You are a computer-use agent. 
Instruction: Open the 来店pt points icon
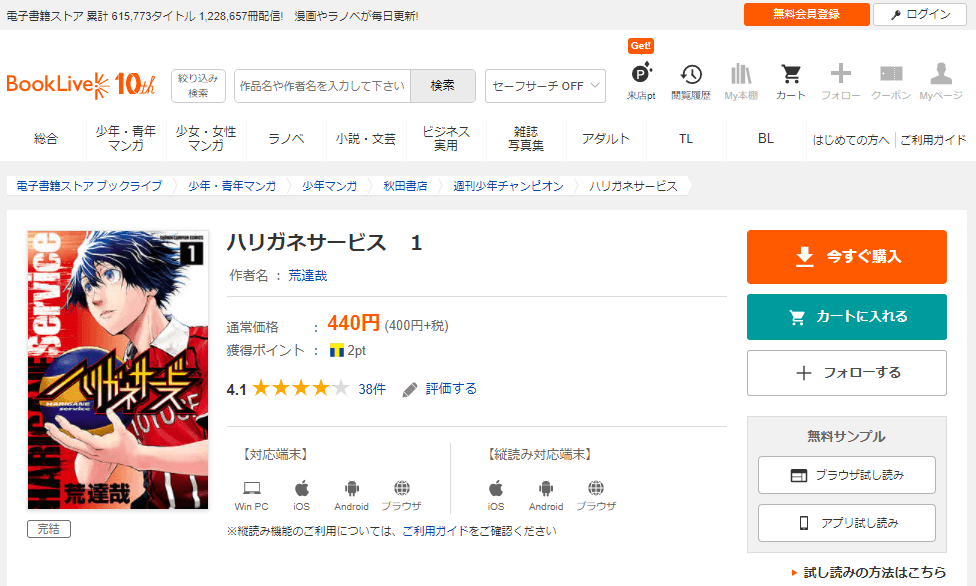(641, 75)
